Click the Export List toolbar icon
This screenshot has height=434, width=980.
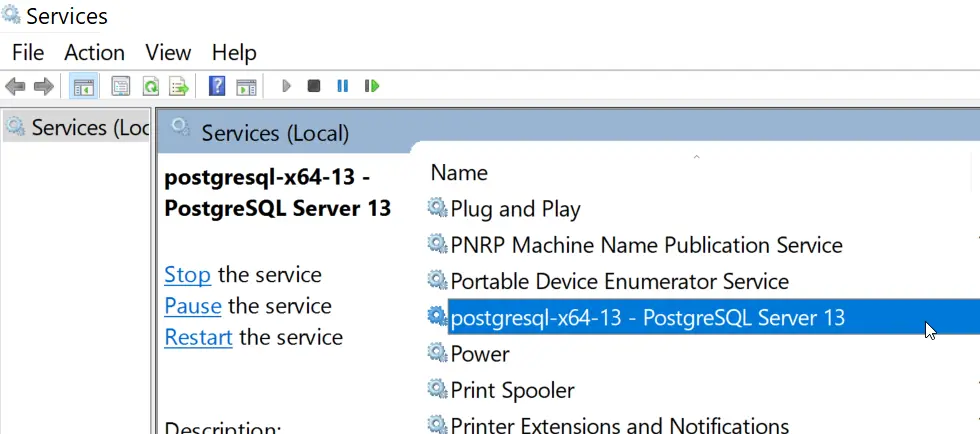[x=179, y=86]
